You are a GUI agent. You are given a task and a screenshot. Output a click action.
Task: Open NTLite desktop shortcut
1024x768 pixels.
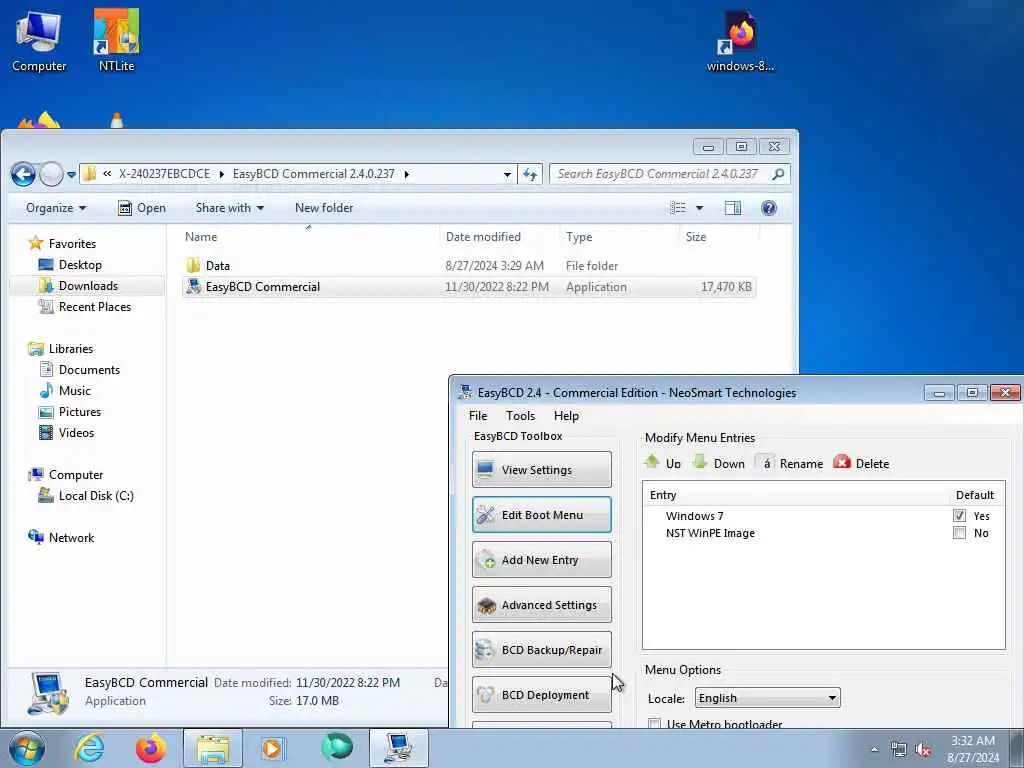point(116,40)
